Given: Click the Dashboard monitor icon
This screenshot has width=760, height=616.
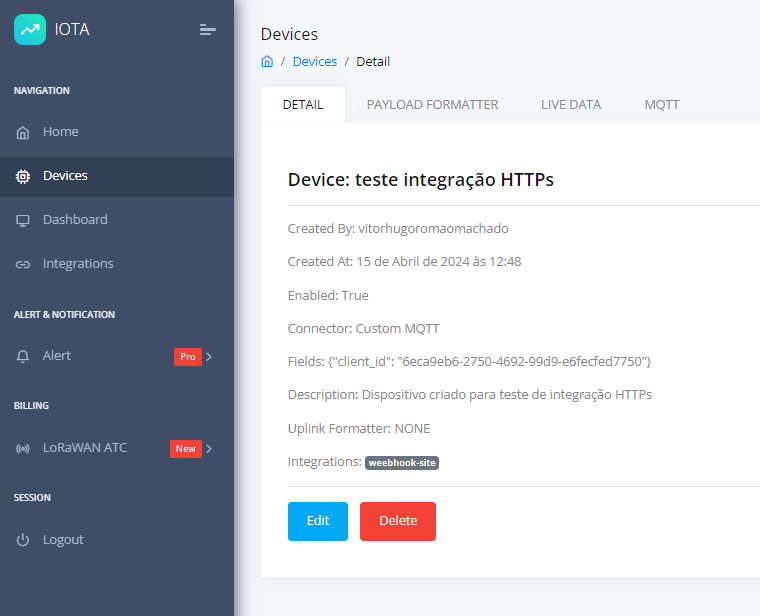Looking at the screenshot, I should pyautogui.click(x=23, y=220).
